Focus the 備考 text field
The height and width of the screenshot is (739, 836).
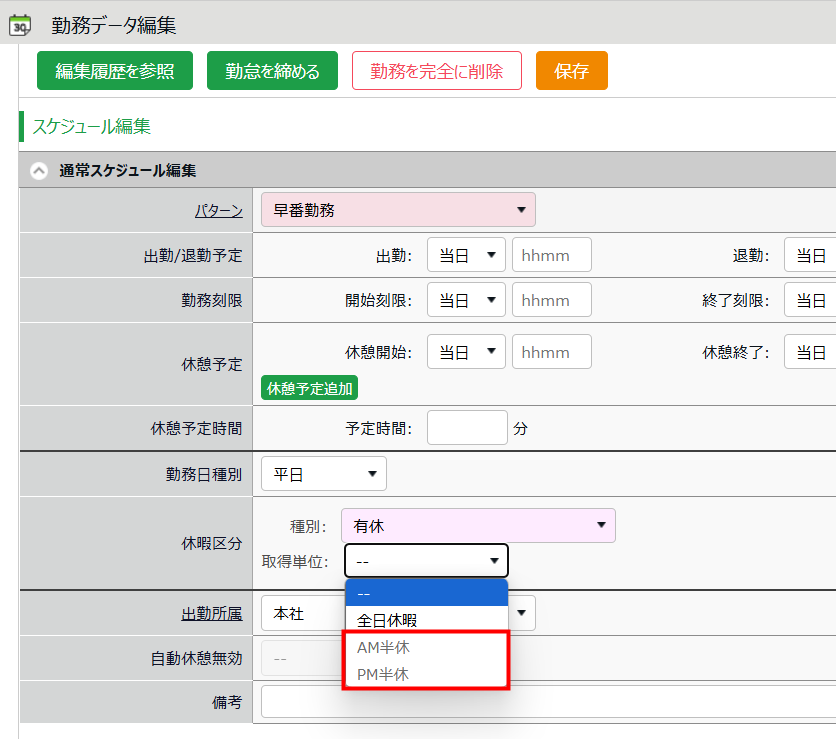point(548,702)
